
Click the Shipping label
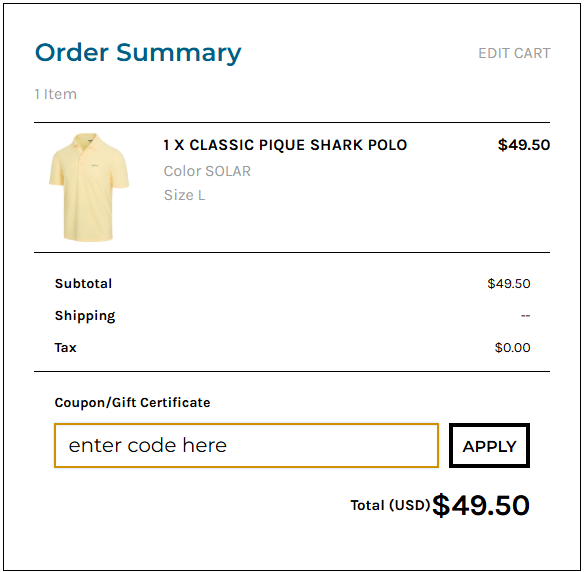point(85,316)
